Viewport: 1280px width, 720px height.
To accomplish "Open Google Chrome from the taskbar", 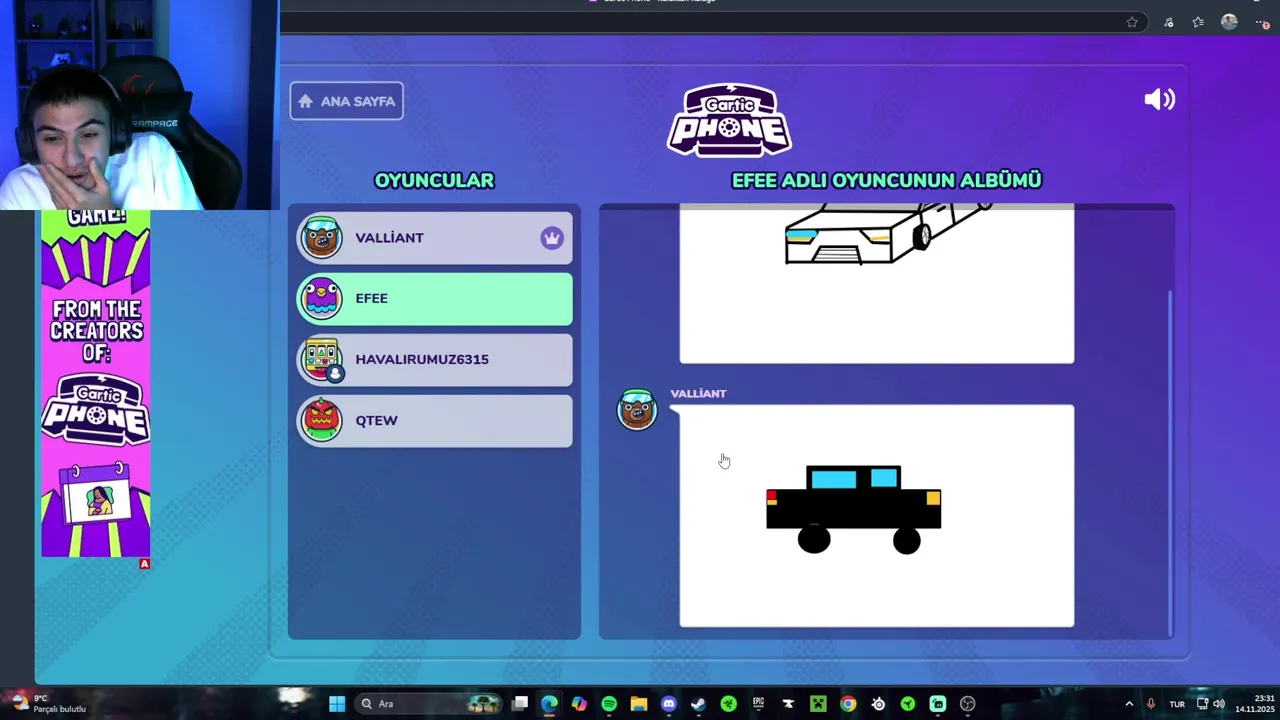I will 848,704.
